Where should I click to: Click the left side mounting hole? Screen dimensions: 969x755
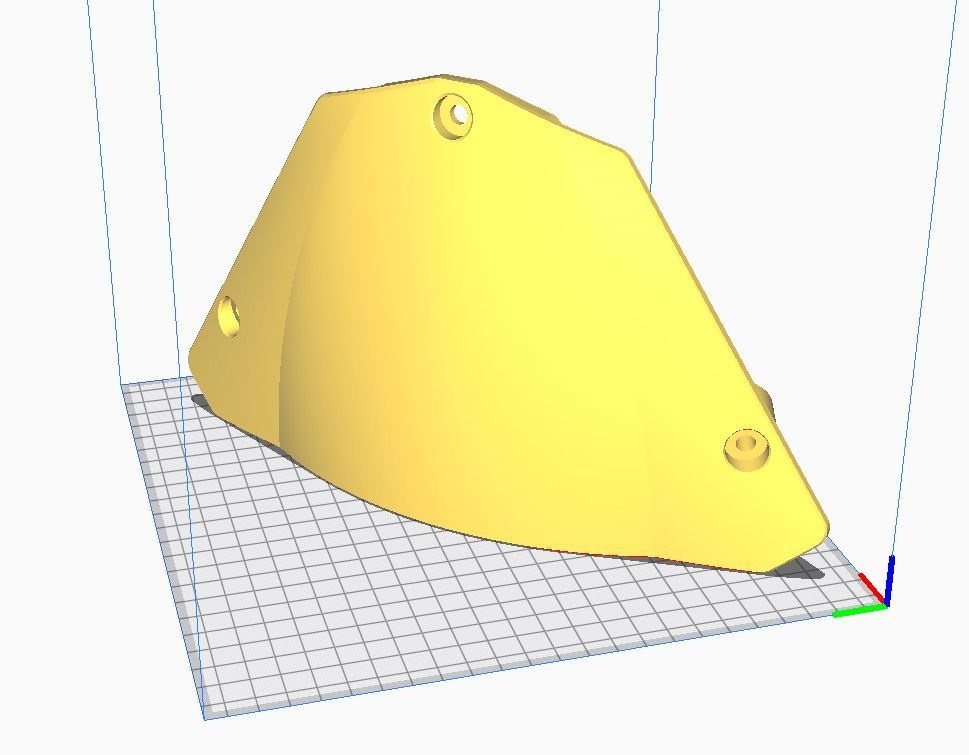click(229, 317)
